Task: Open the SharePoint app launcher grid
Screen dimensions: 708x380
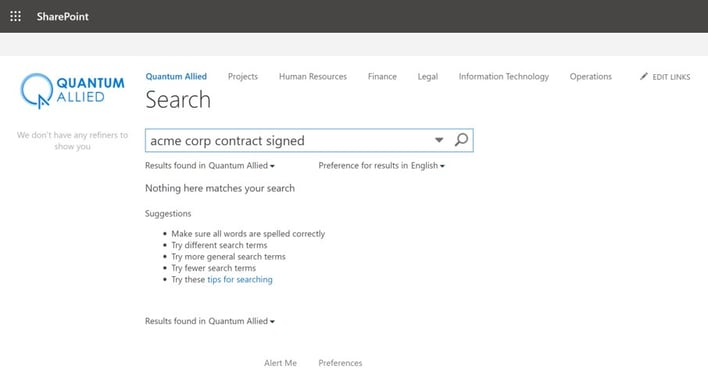Action: (15, 17)
